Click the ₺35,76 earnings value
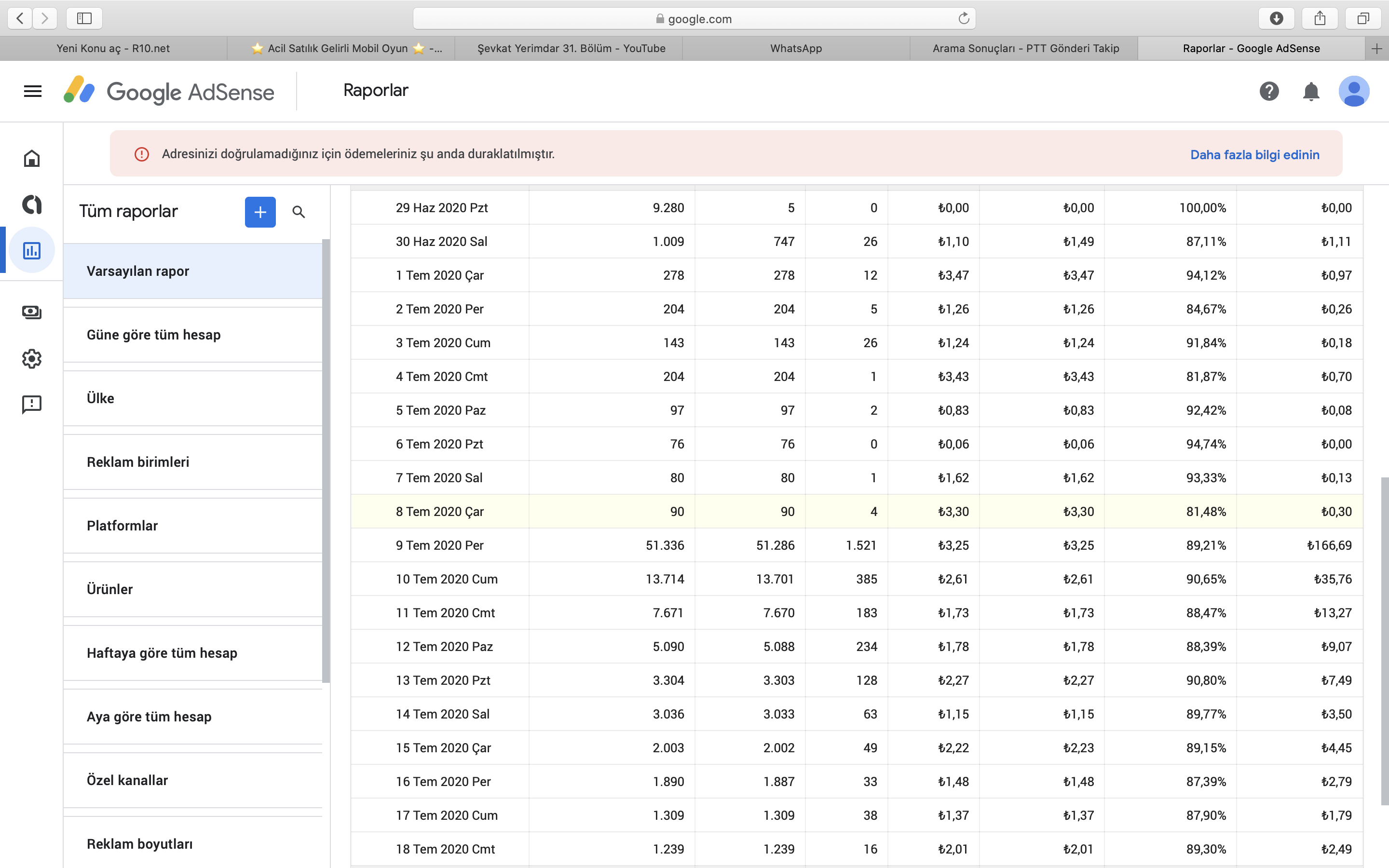Viewport: 1389px width, 868px height. pos(1333,579)
